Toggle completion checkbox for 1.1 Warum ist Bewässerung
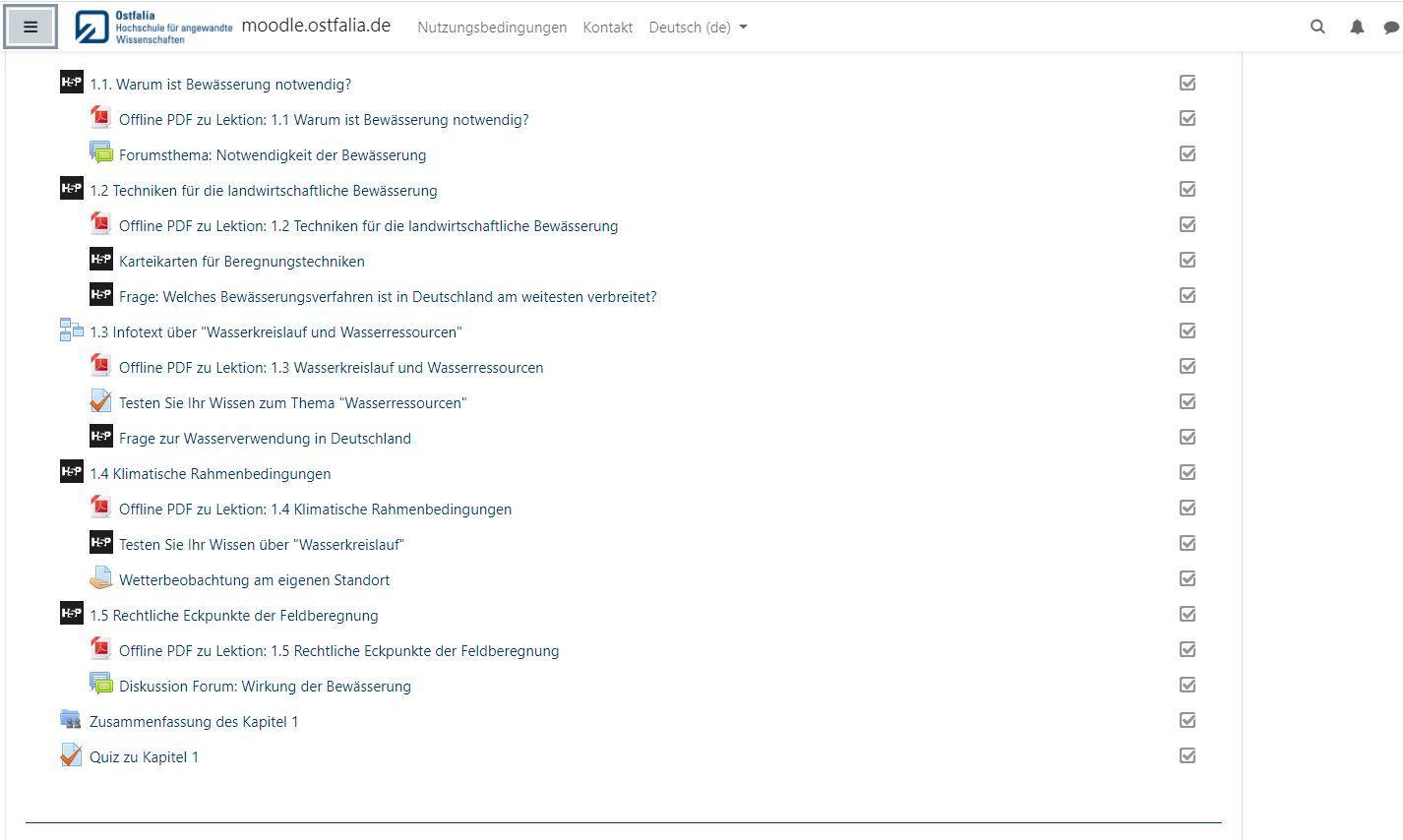1403x840 pixels. pyautogui.click(x=1188, y=83)
